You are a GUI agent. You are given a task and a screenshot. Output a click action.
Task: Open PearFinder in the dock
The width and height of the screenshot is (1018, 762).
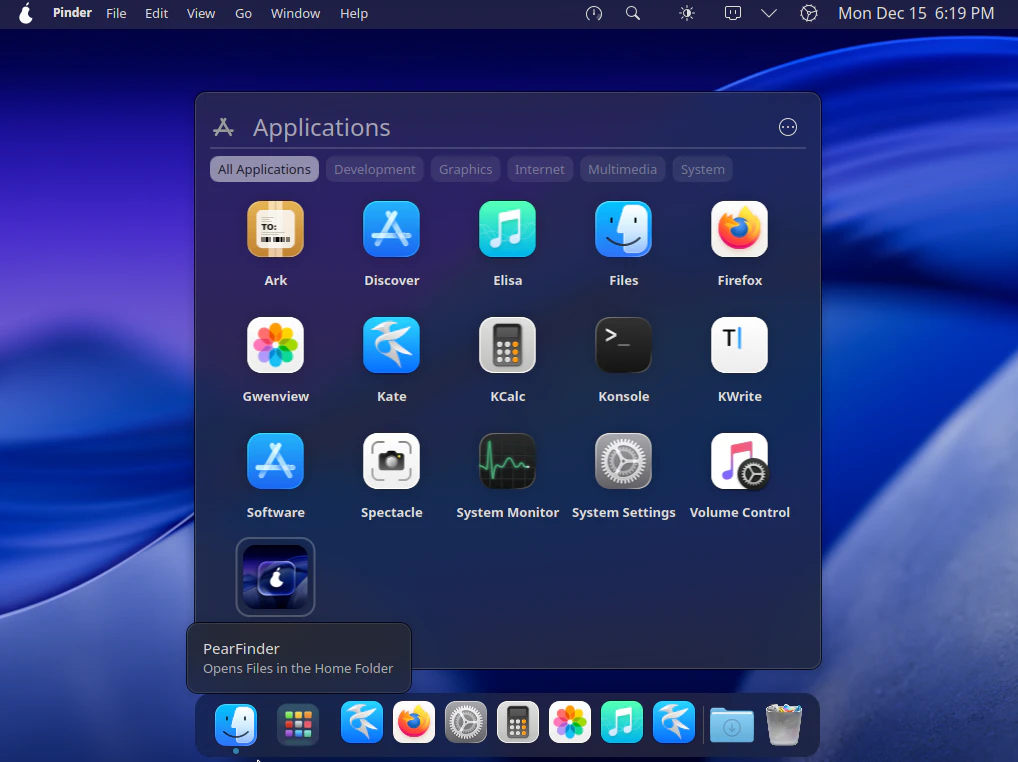coord(236,724)
